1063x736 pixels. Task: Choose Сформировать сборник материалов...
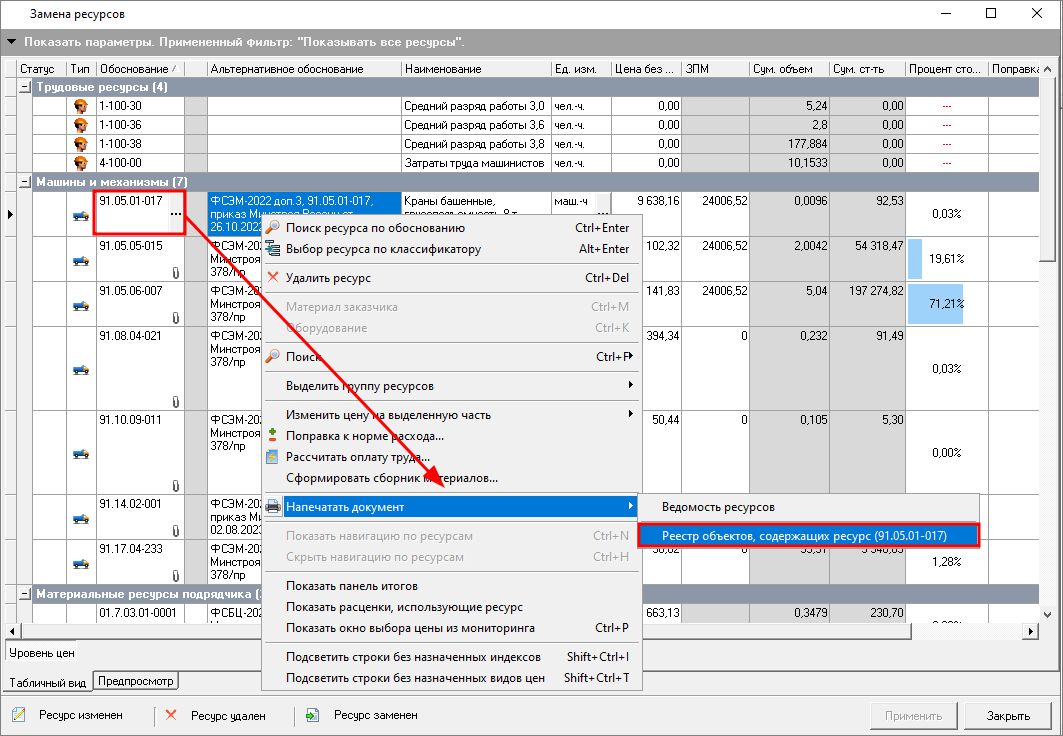[452, 478]
